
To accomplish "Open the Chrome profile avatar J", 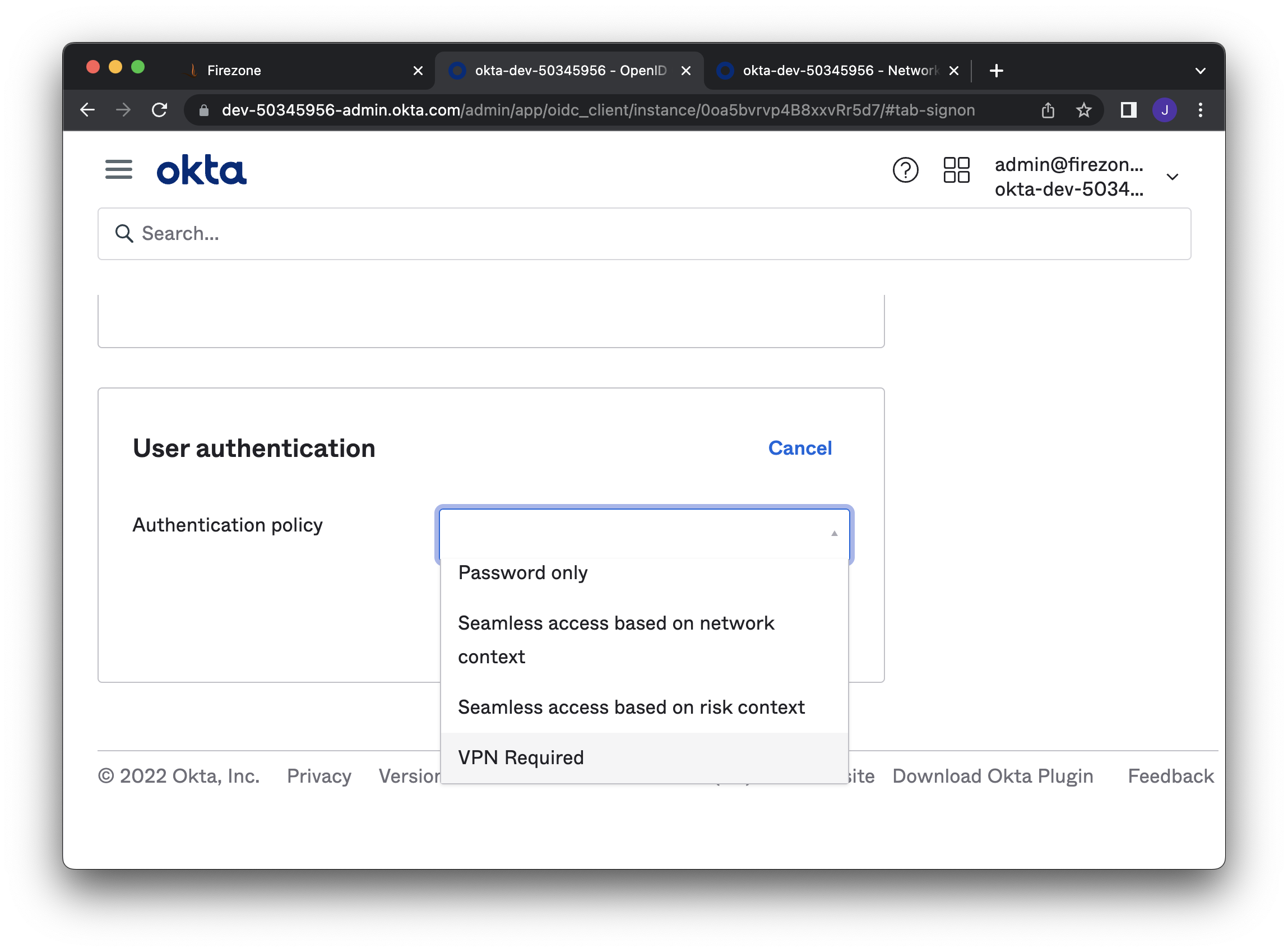I will pos(1164,110).
